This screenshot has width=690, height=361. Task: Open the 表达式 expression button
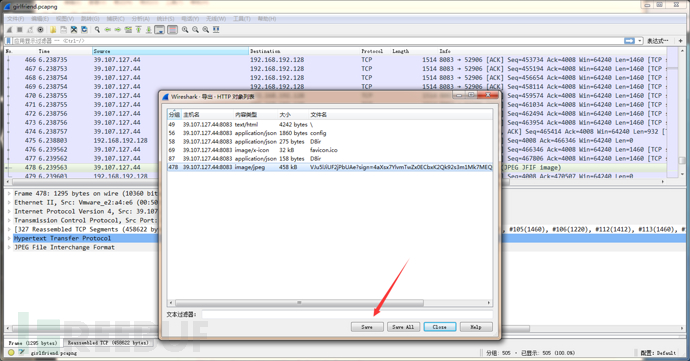tap(657, 41)
